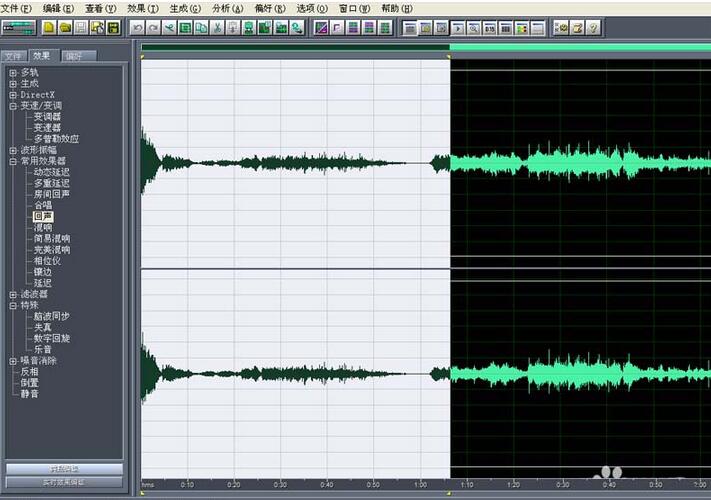Click the Help question mark toolbar icon
This screenshot has width=711, height=500.
click(x=593, y=28)
